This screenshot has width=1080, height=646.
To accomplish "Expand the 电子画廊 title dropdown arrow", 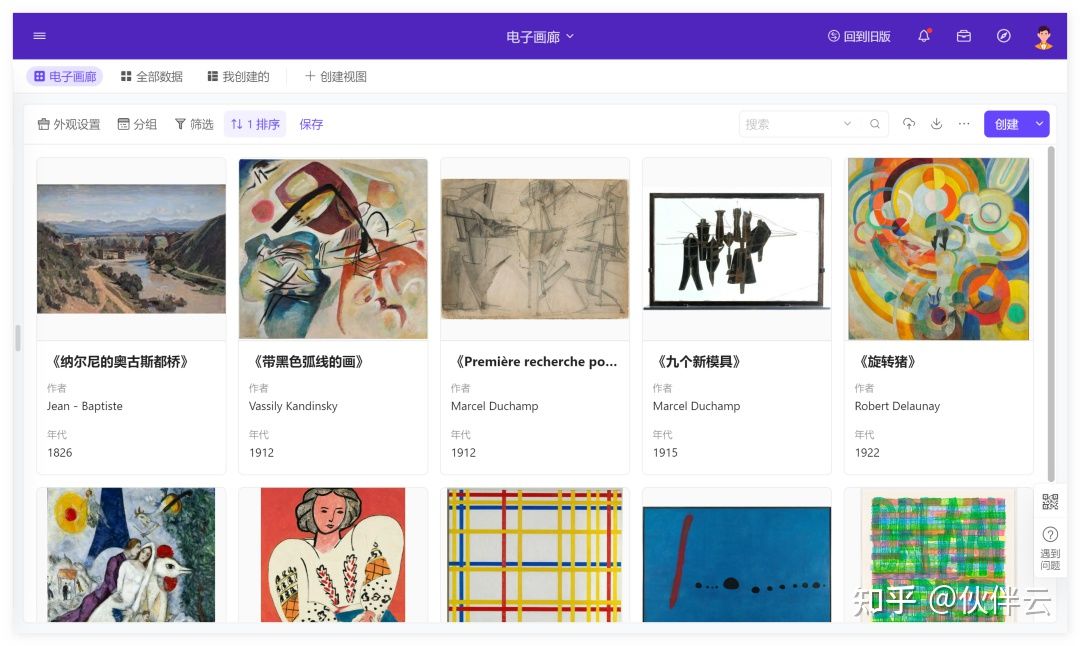I will pos(570,37).
